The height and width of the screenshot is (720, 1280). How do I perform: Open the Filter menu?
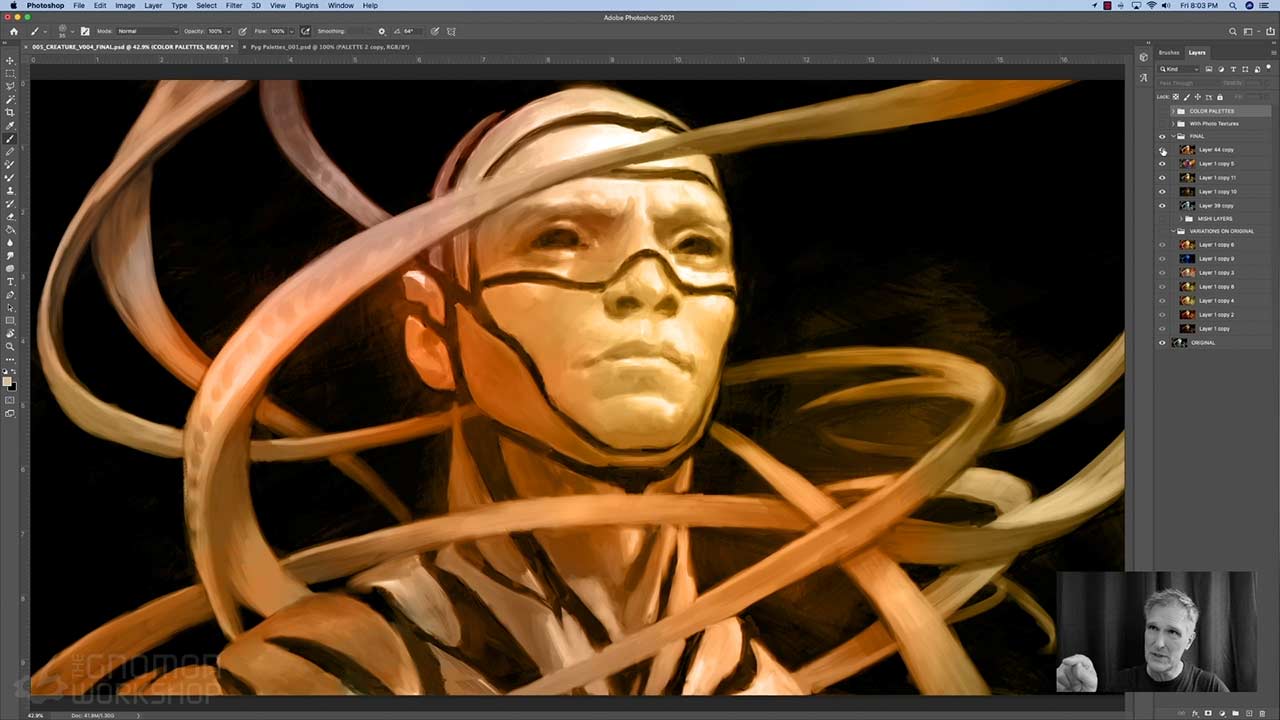(x=233, y=5)
